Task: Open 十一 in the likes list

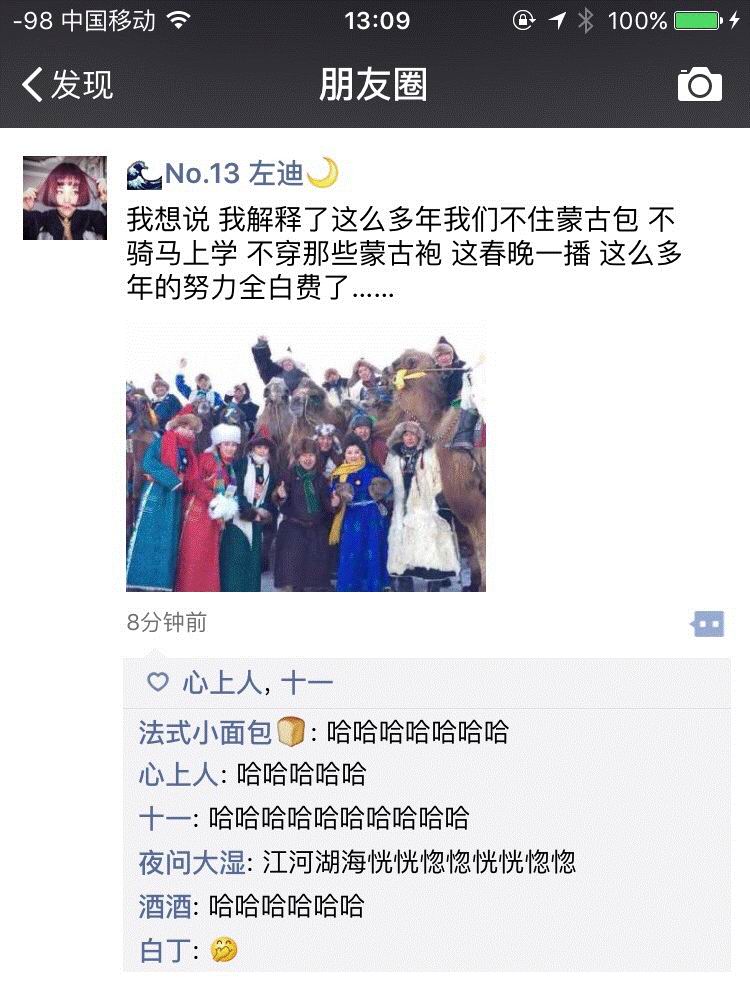Action: point(307,683)
